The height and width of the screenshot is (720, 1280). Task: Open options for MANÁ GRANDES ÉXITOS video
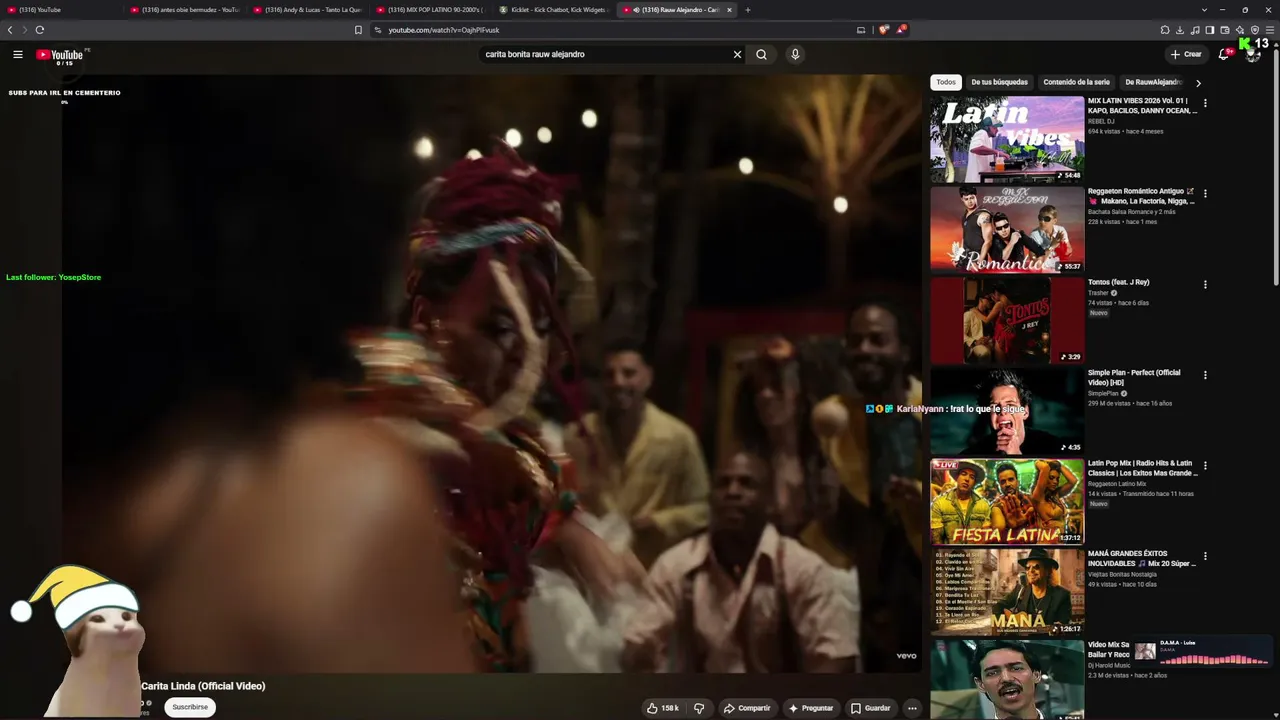(1205, 556)
